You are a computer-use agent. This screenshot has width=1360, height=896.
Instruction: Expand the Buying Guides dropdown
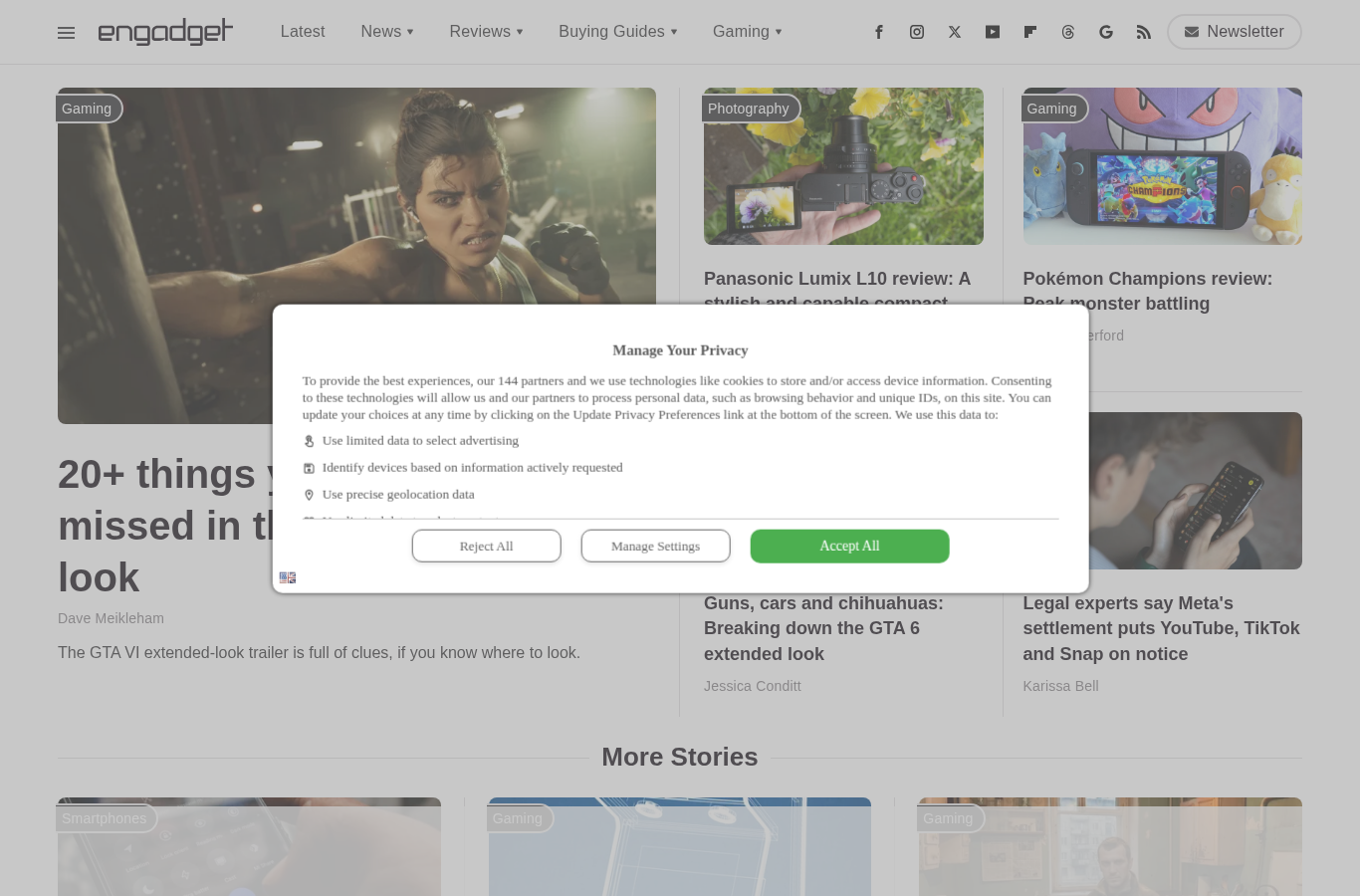[618, 32]
